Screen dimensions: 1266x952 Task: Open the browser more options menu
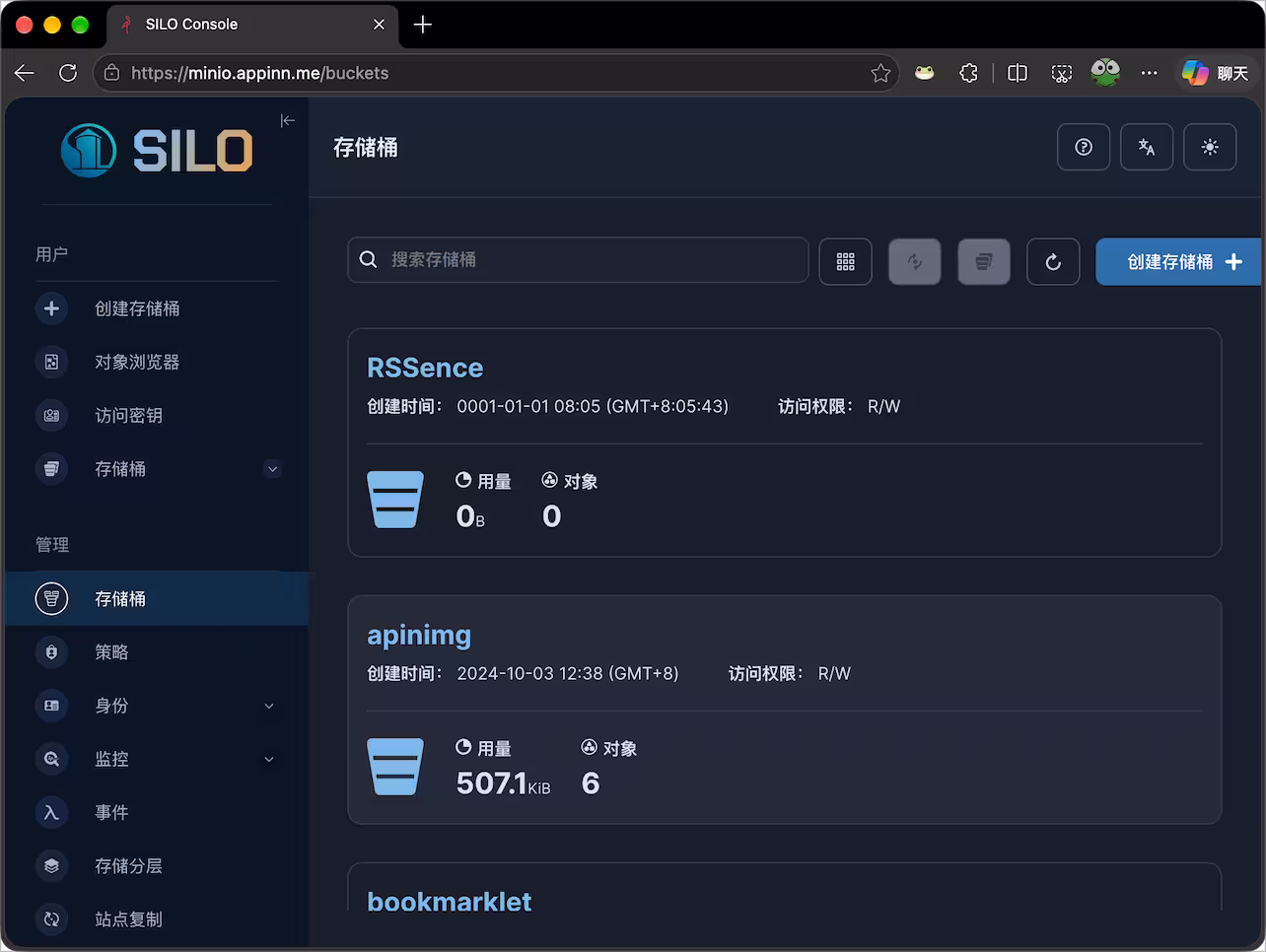point(1150,73)
